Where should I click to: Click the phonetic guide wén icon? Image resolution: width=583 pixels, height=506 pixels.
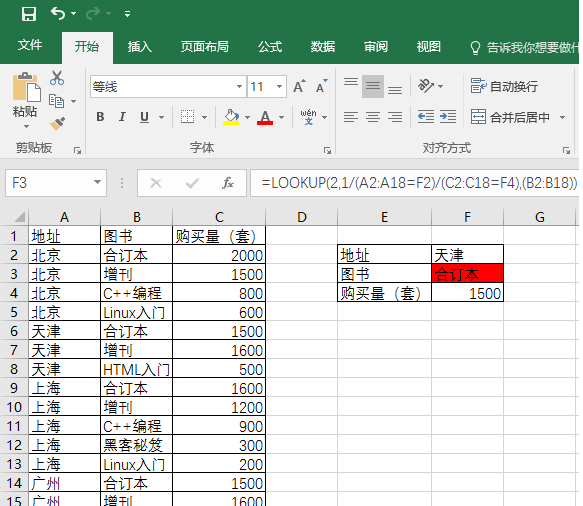[x=309, y=117]
